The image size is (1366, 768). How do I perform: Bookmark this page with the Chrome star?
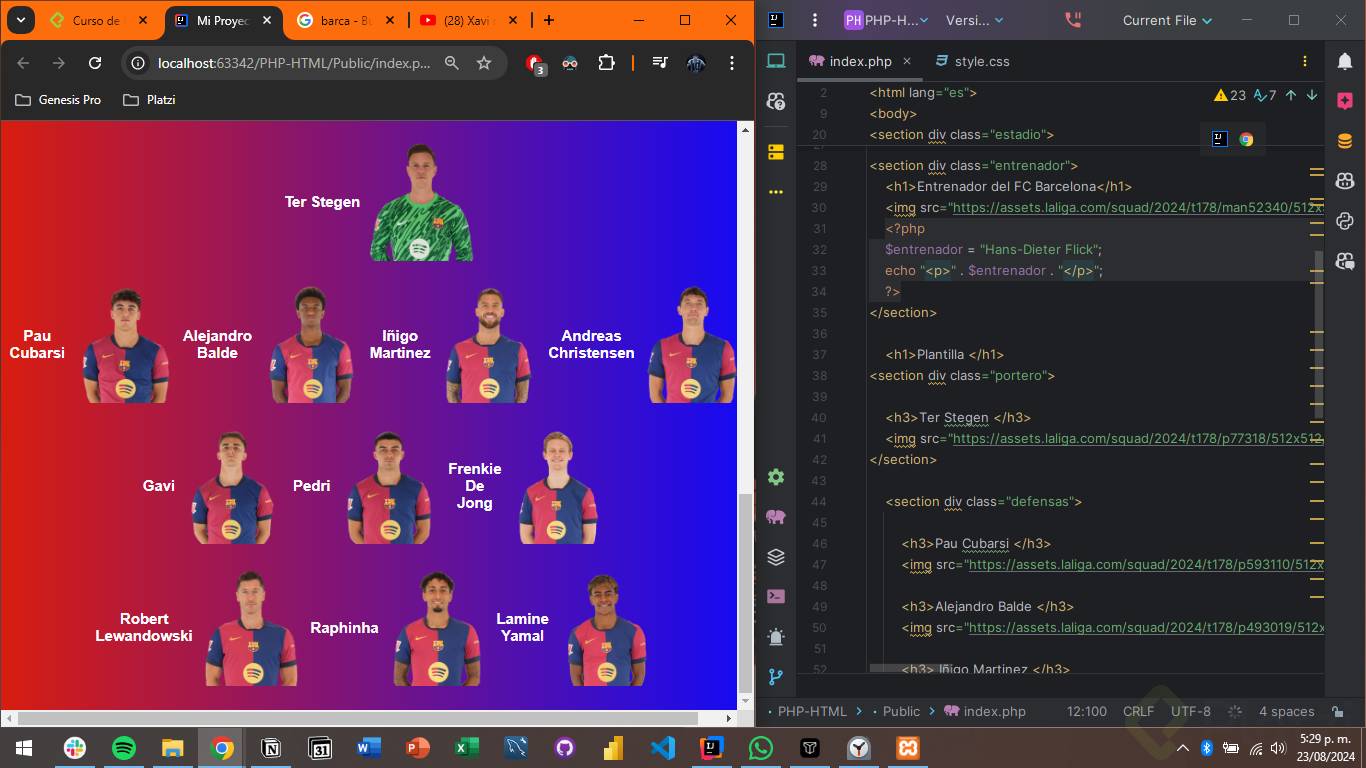pyautogui.click(x=484, y=63)
